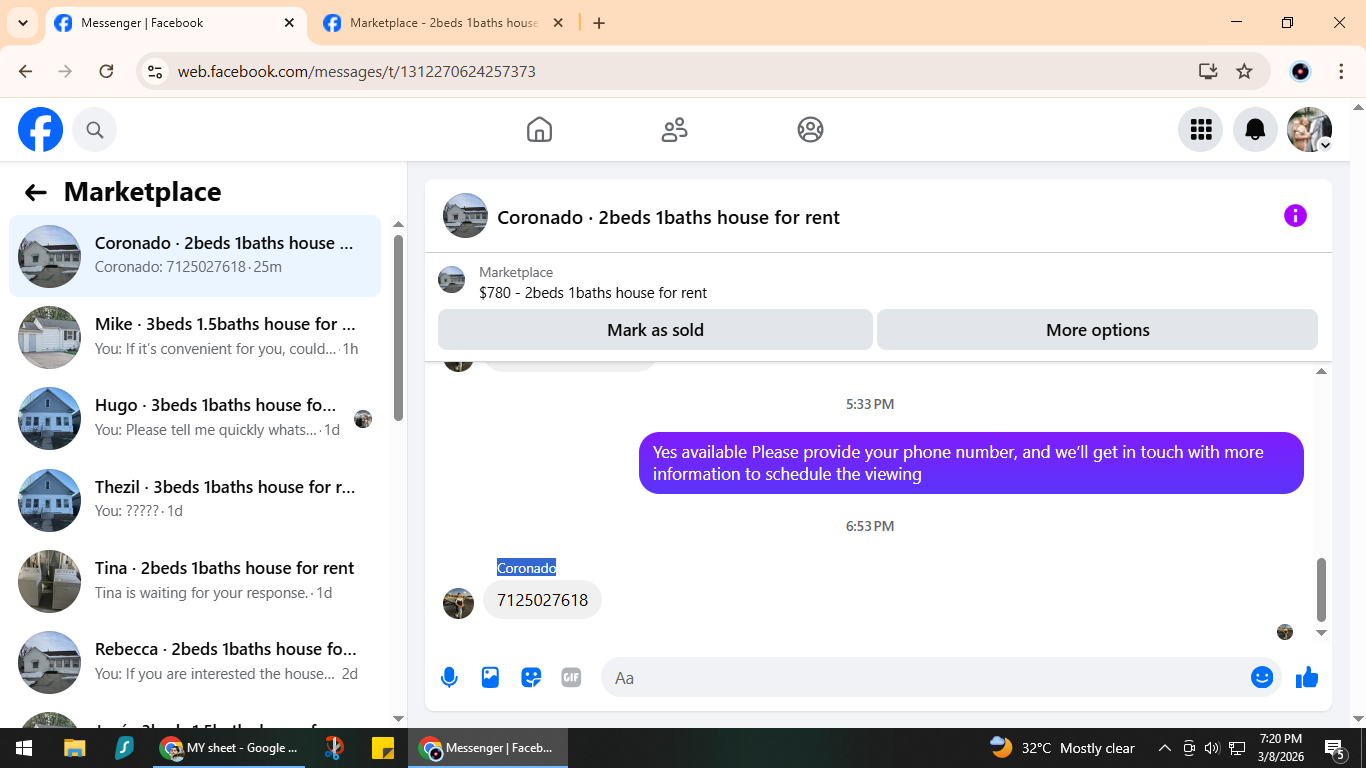Image resolution: width=1366 pixels, height=768 pixels.
Task: Go back in browser history
Action: pos(26,71)
